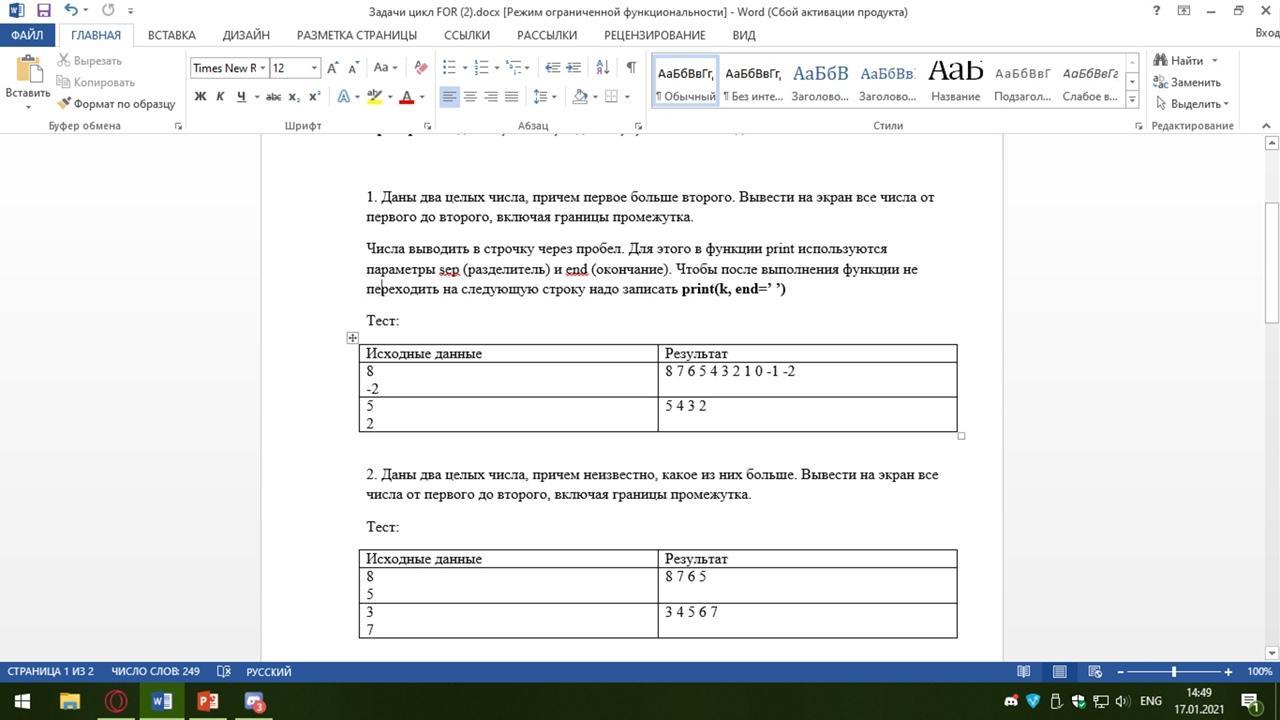This screenshot has height=720, width=1280.
Task: Collapse the ribbon with the arrow
Action: coord(1267,126)
